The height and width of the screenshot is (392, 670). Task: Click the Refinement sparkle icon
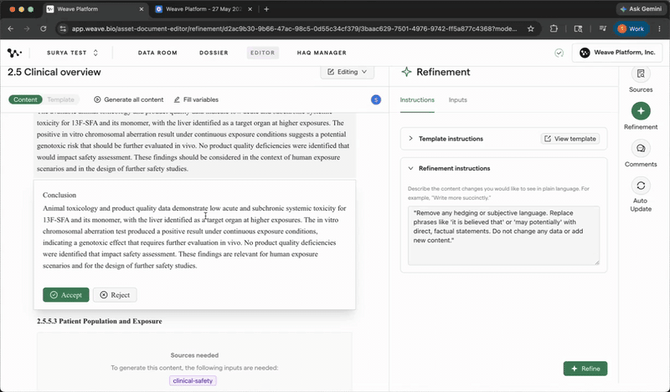406,72
